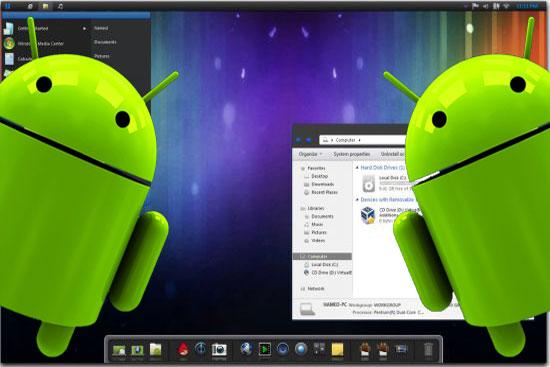Click the Explorer forward arrow button
550x367 pixels.
point(308,140)
